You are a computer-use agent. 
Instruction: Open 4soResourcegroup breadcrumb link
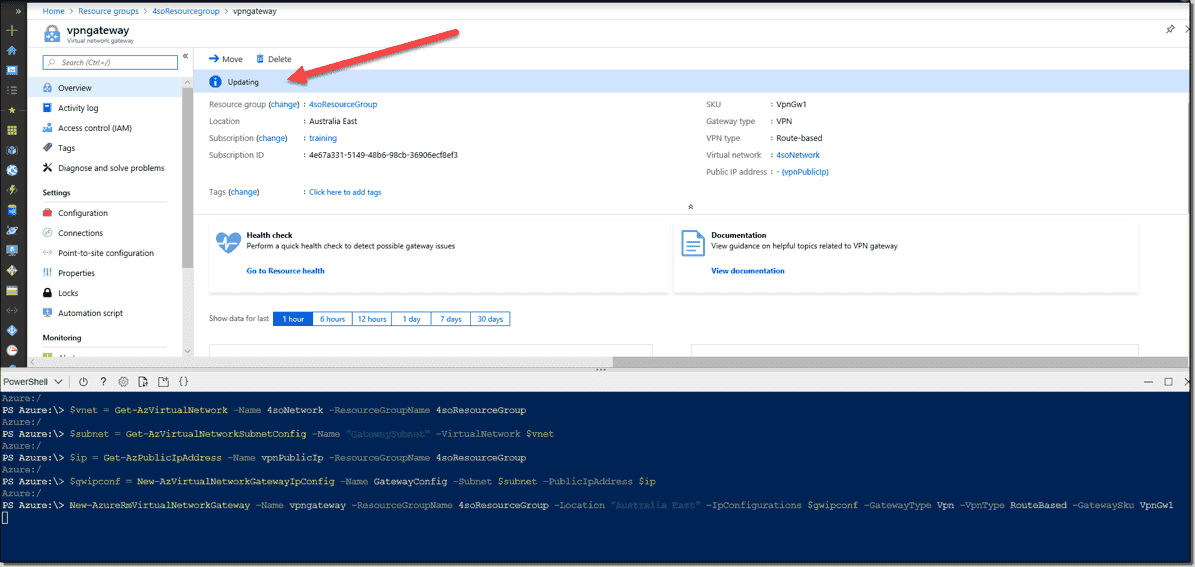pos(186,11)
